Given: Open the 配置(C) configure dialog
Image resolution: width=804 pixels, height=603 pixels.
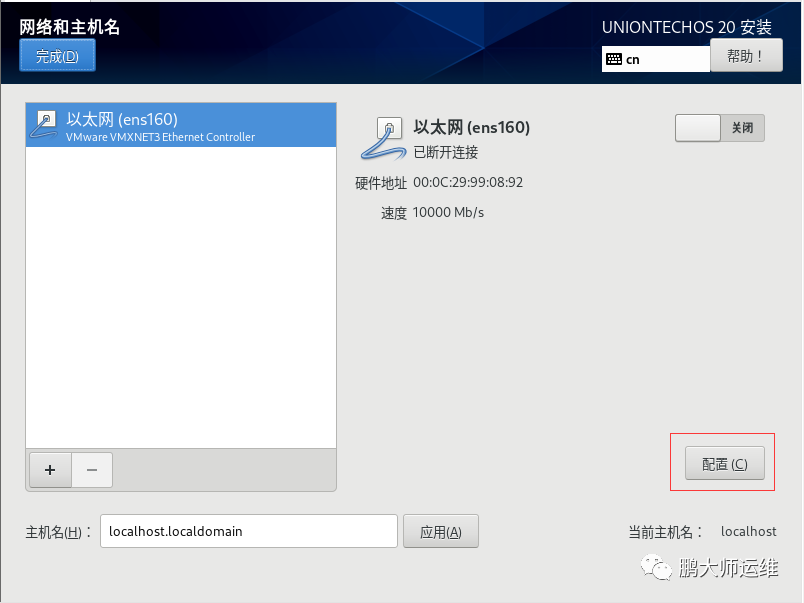Looking at the screenshot, I should click(725, 464).
